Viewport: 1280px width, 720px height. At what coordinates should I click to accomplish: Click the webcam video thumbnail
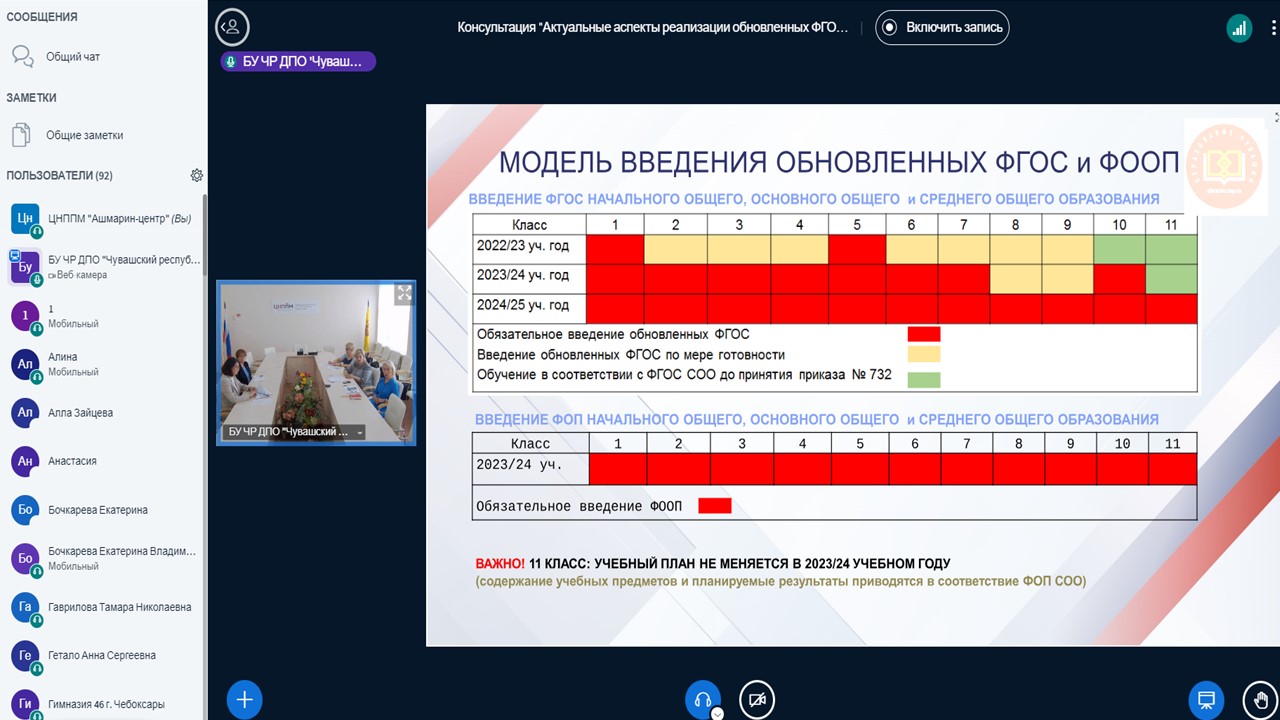[316, 362]
